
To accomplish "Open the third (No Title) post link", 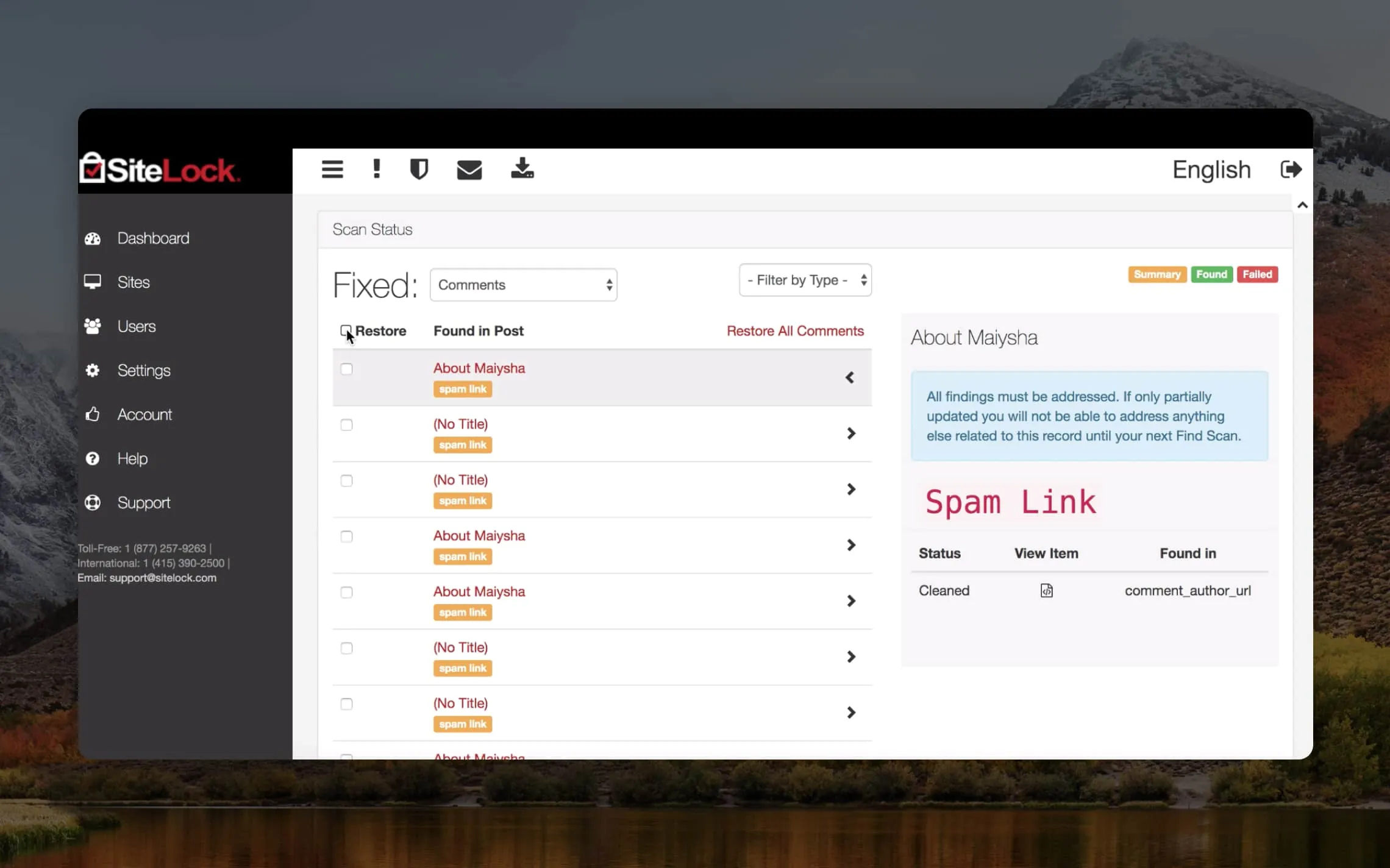I will click(x=460, y=647).
